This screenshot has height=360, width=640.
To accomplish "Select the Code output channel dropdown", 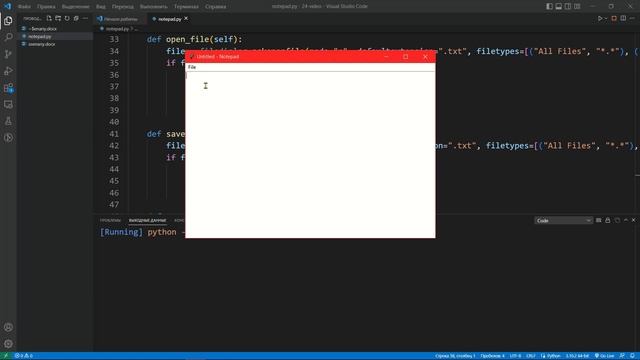I will pos(563,220).
